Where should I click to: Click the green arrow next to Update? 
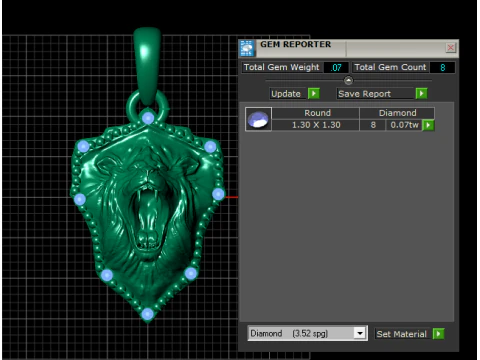314,94
